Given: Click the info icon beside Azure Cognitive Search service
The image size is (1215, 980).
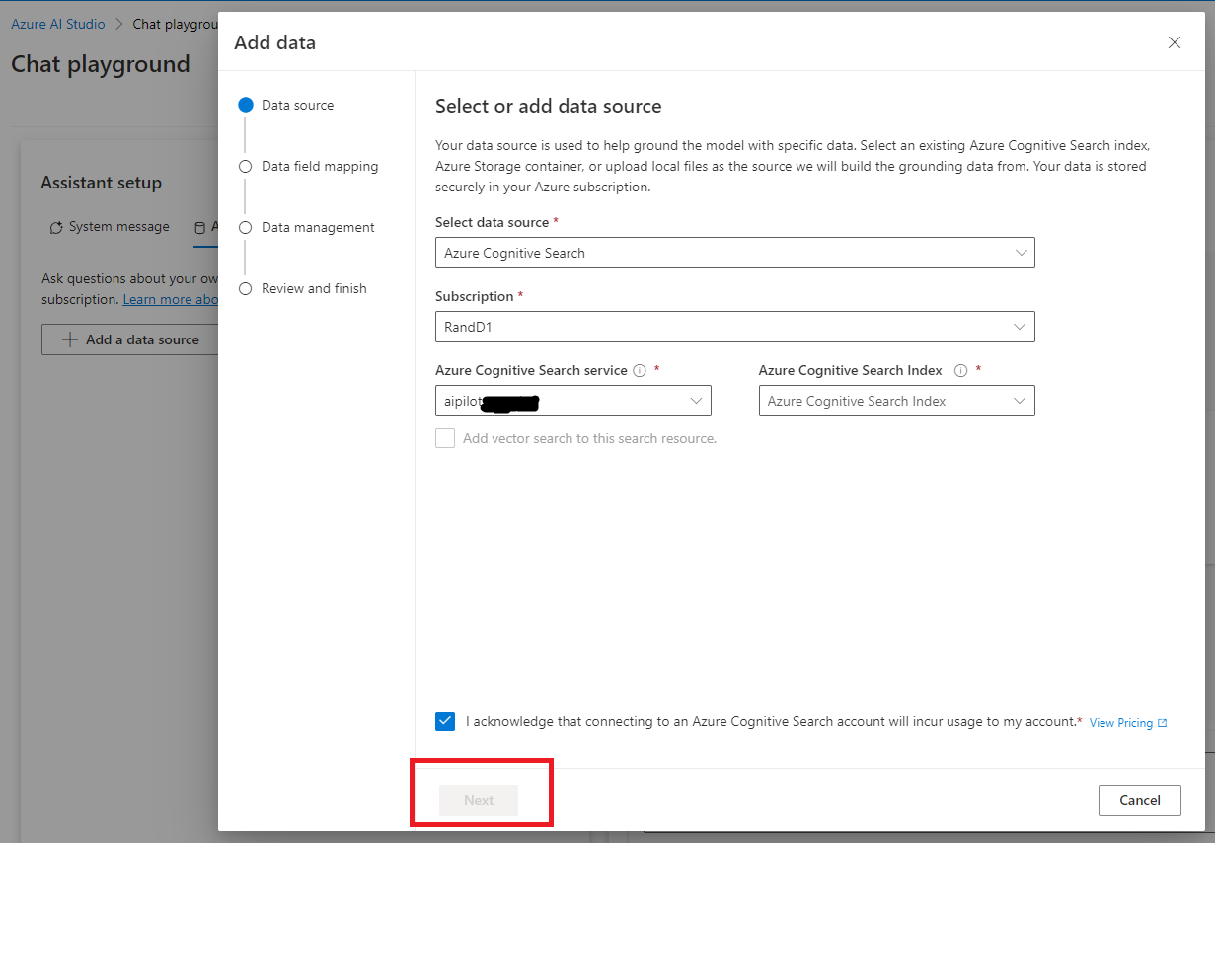Looking at the screenshot, I should pos(640,370).
